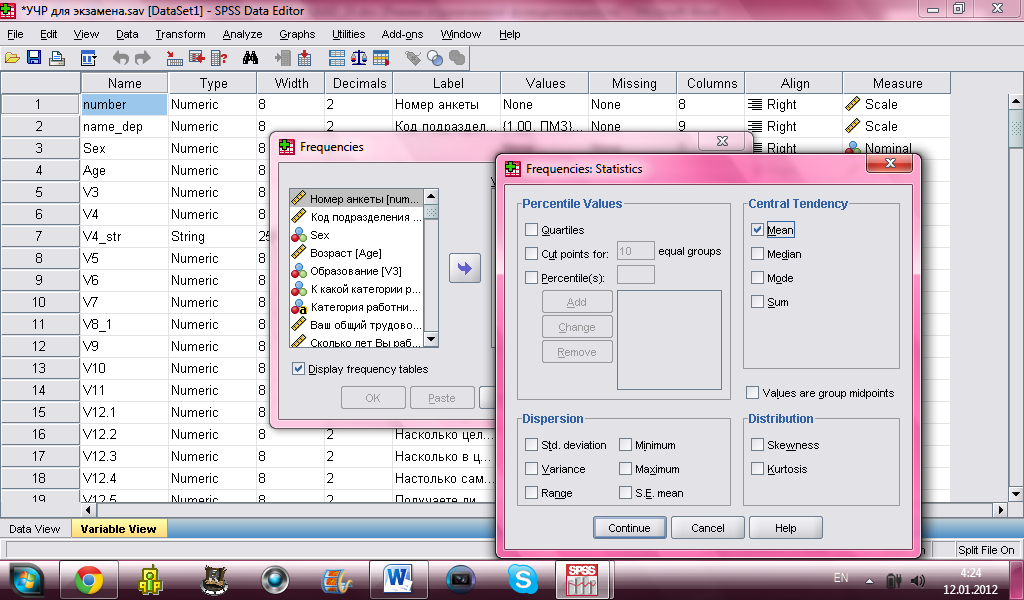
Task: Click the Redo arrow icon
Action: click(x=142, y=58)
